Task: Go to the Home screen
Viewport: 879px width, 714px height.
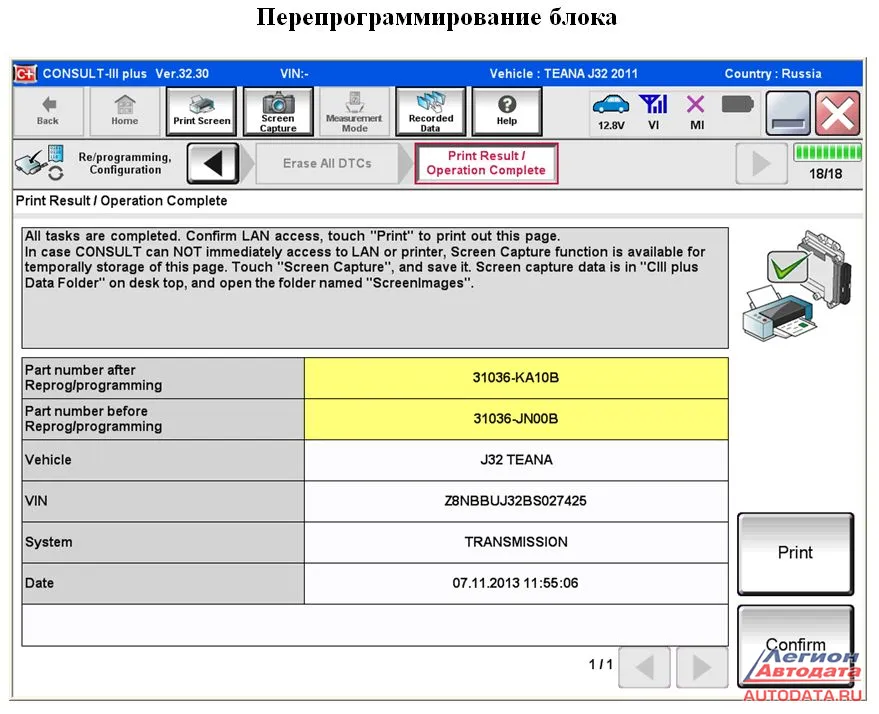Action: click(x=124, y=112)
